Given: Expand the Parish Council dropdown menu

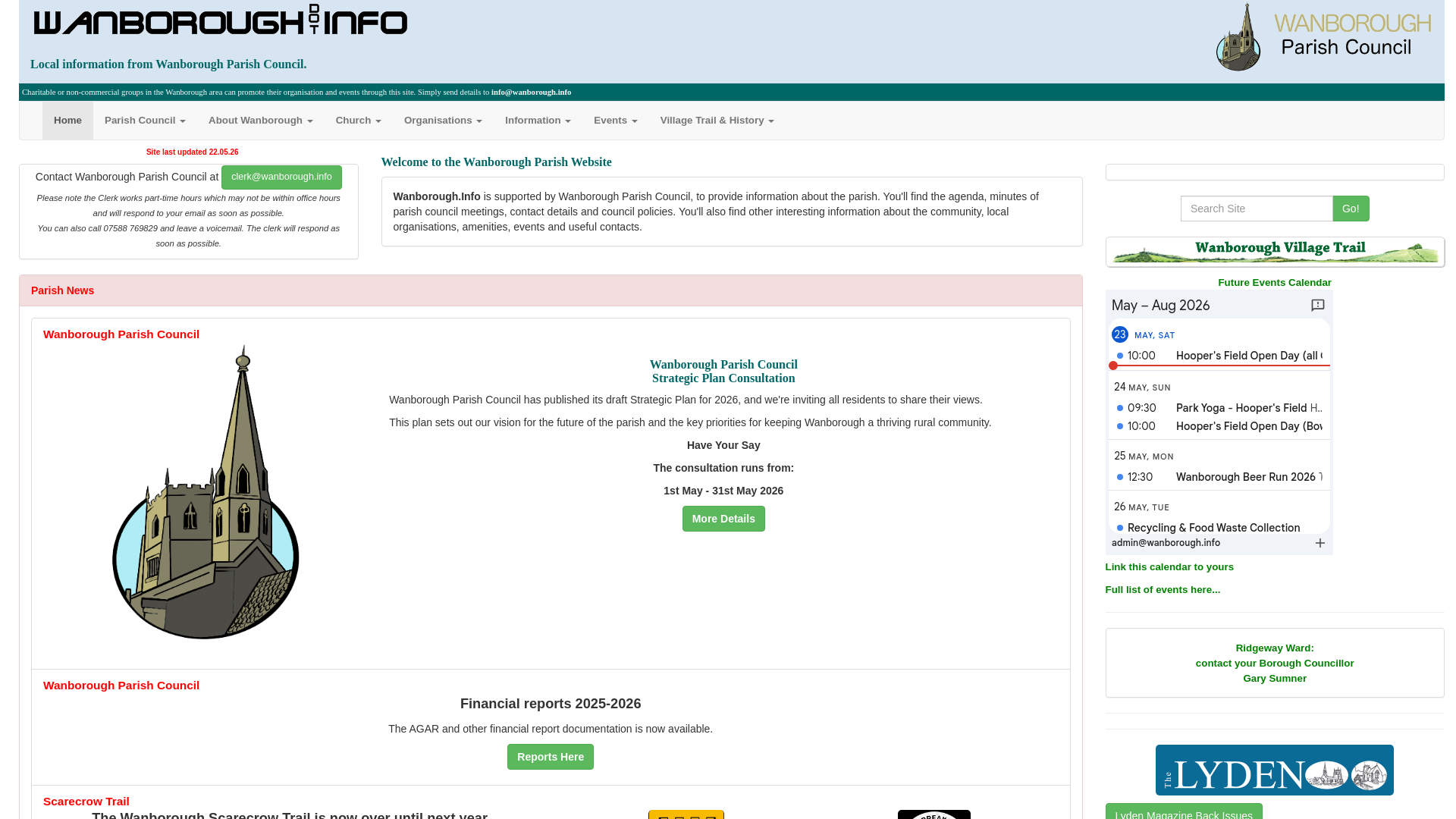Looking at the screenshot, I should tap(145, 121).
